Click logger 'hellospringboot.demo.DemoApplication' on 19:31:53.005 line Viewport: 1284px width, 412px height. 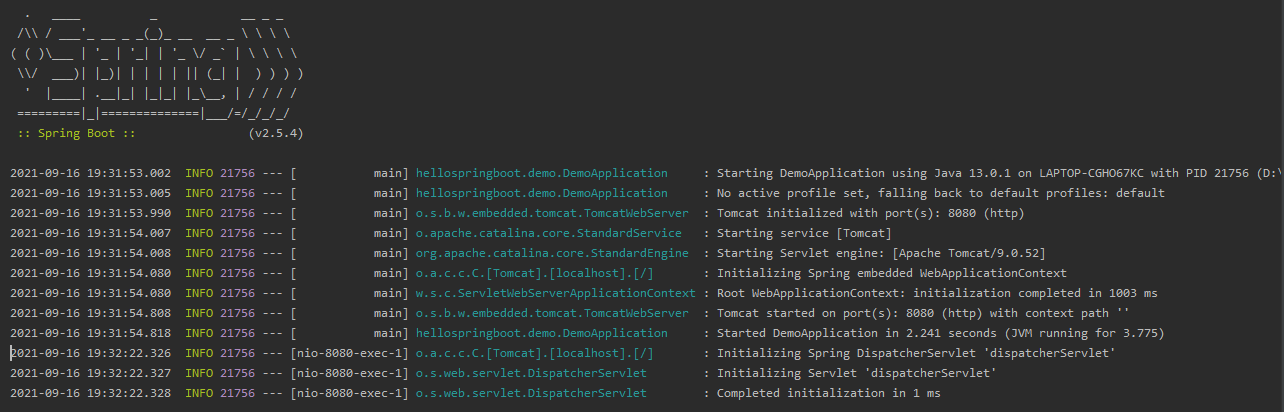click(541, 193)
